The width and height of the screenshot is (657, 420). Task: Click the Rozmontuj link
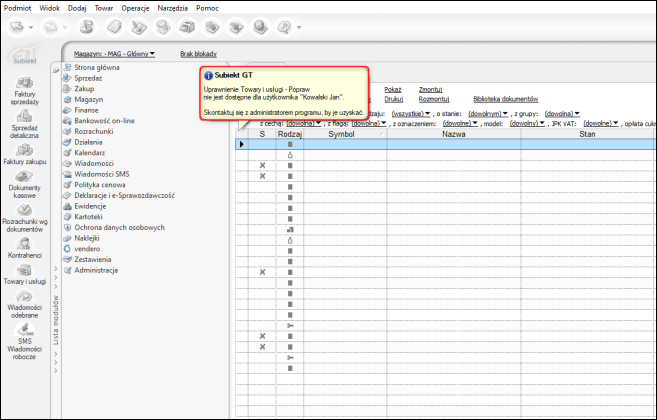tap(434, 99)
